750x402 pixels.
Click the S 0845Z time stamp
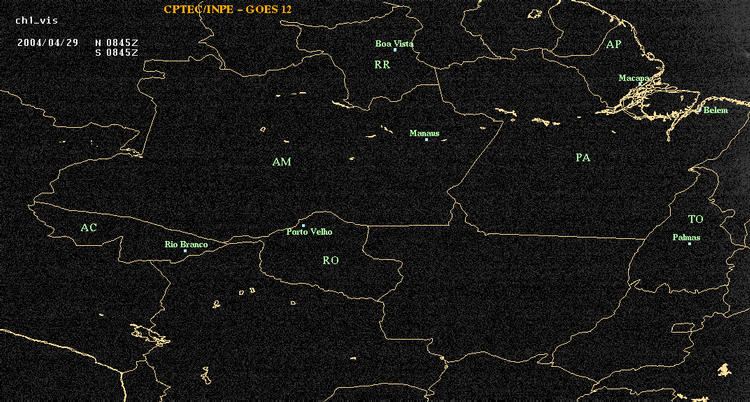click(116, 53)
